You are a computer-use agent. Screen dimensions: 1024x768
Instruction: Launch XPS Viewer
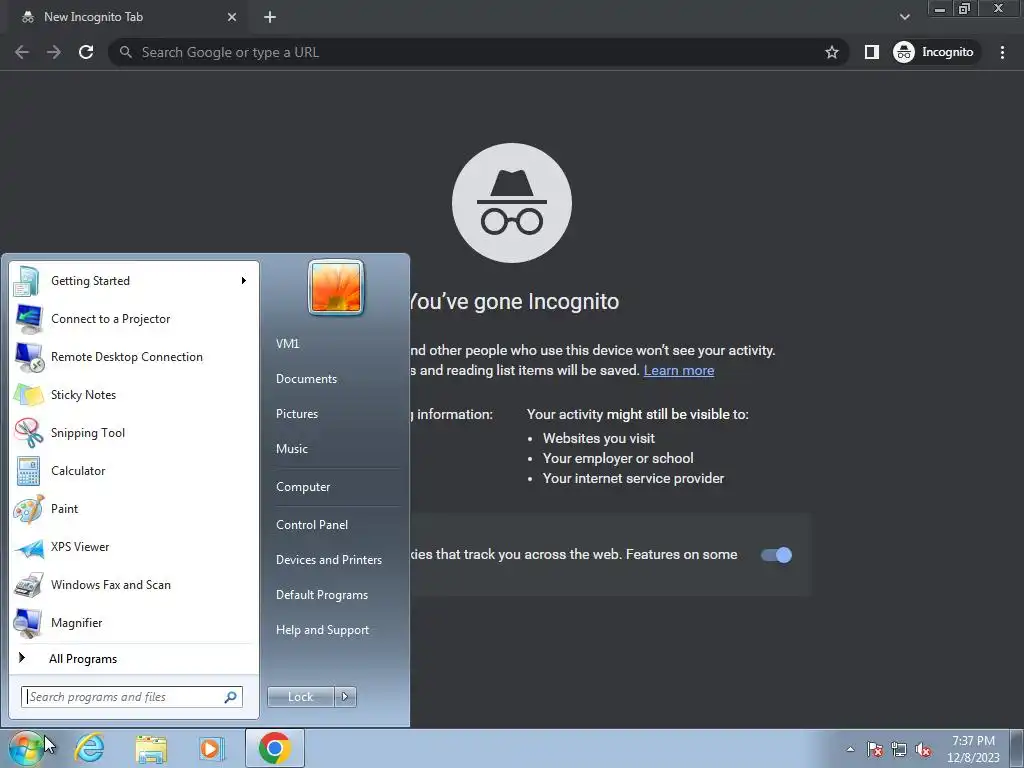coord(134,547)
